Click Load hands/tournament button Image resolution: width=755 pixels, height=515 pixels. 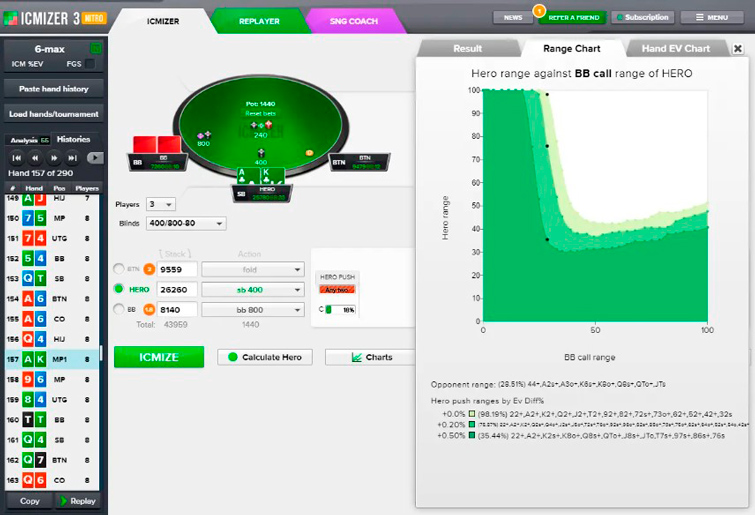pyautogui.click(x=53, y=114)
